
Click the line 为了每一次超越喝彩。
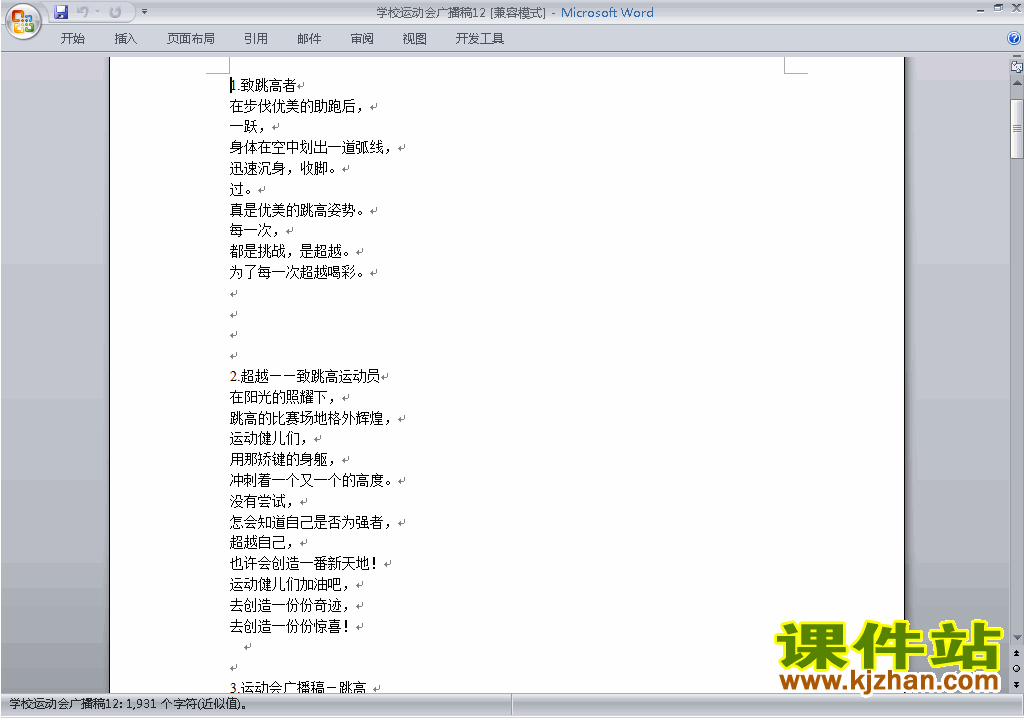296,272
